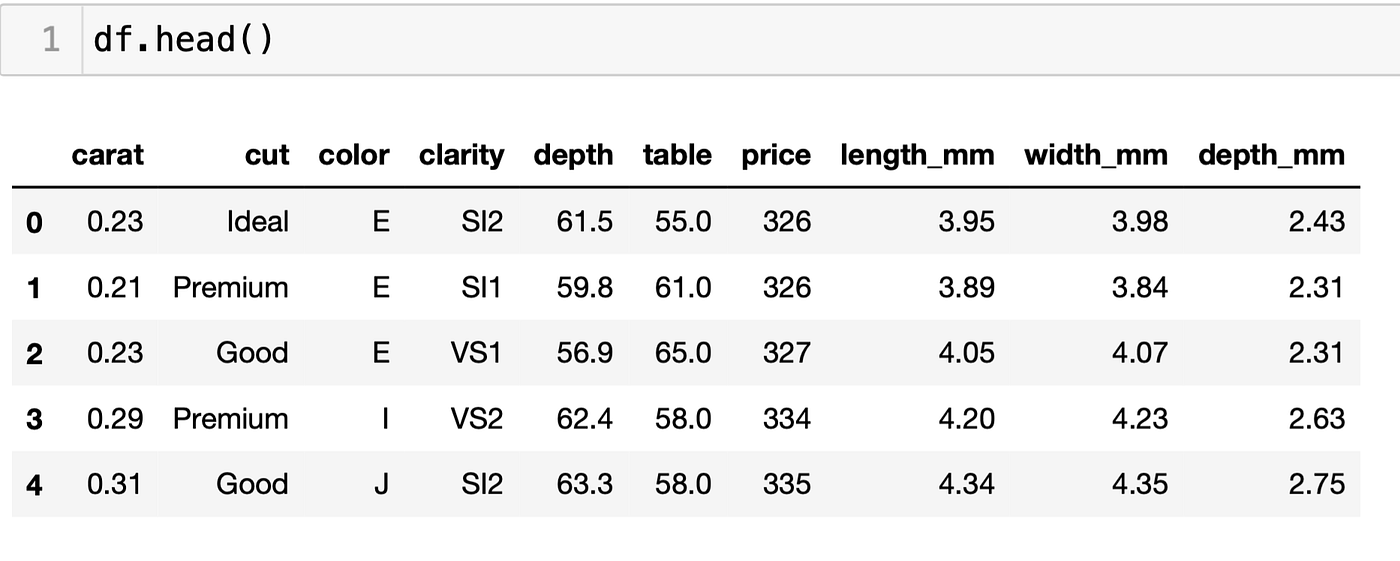Image resolution: width=1400 pixels, height=561 pixels.
Task: Click the table column header
Action: click(x=677, y=155)
